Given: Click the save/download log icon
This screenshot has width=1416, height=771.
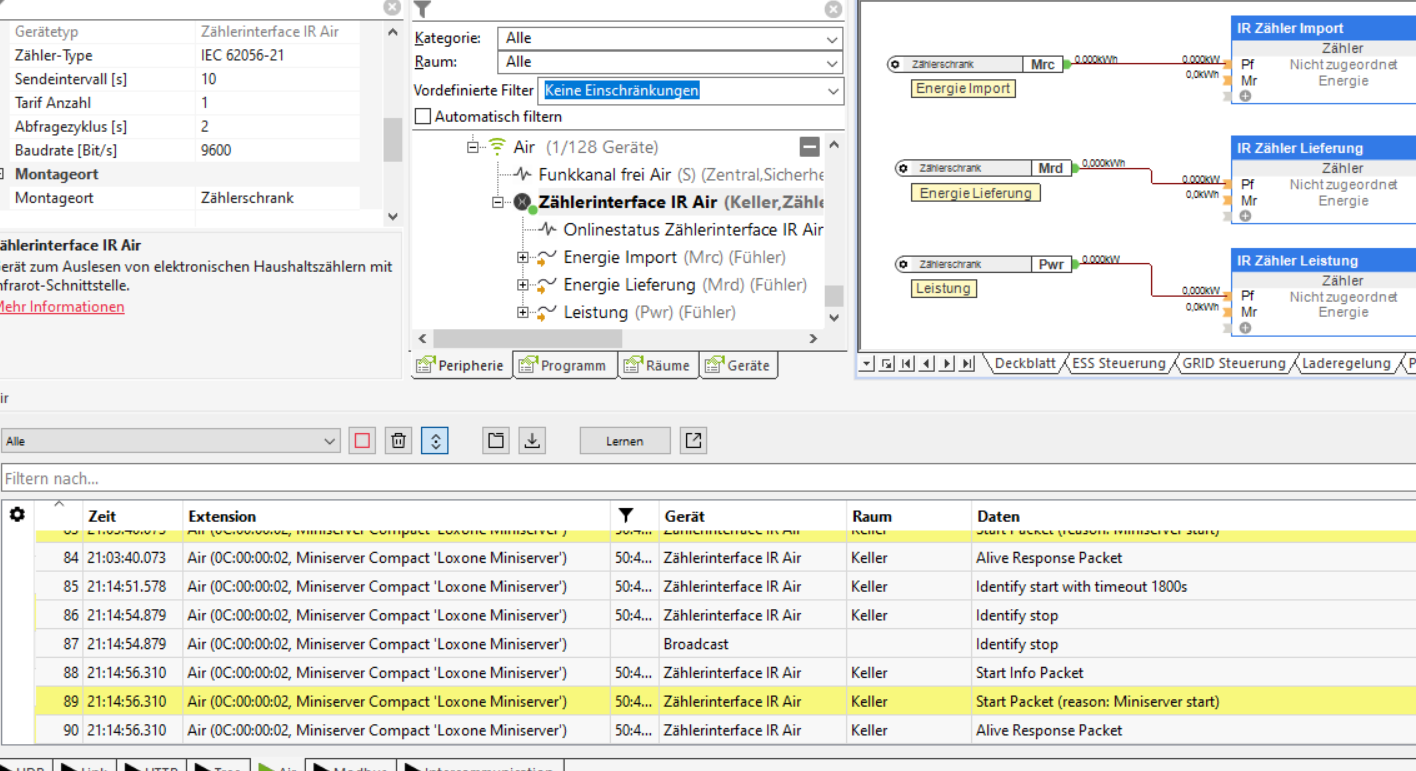Looking at the screenshot, I should (533, 441).
